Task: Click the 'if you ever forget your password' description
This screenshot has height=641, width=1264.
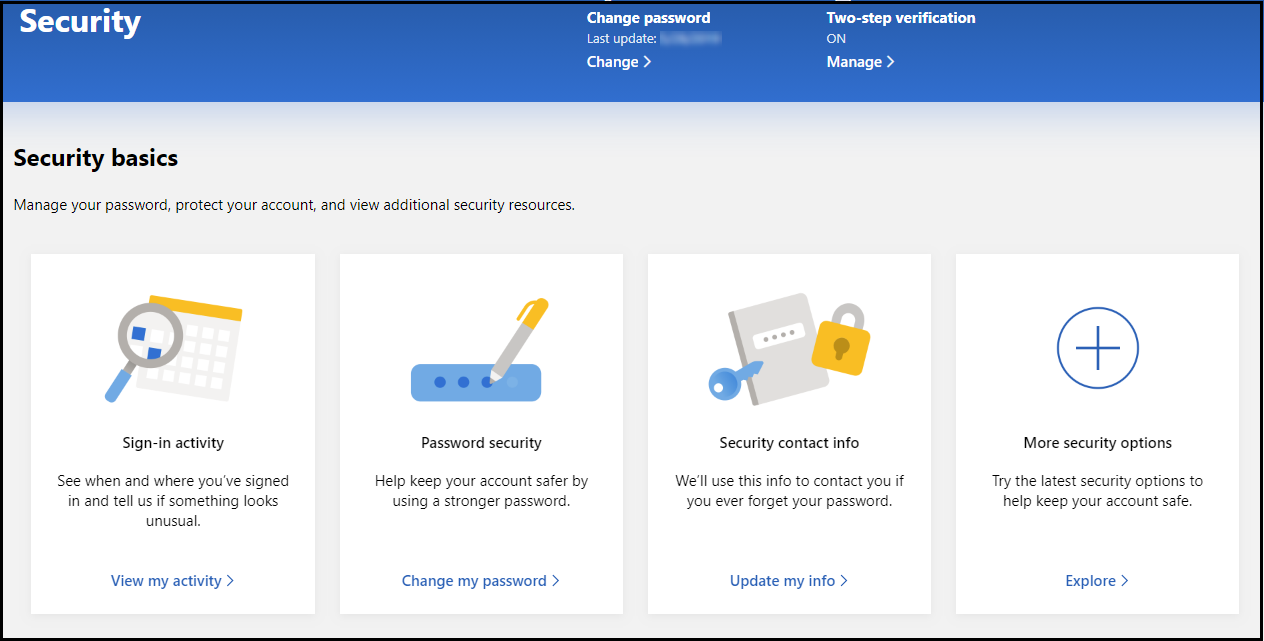Action: 789,491
